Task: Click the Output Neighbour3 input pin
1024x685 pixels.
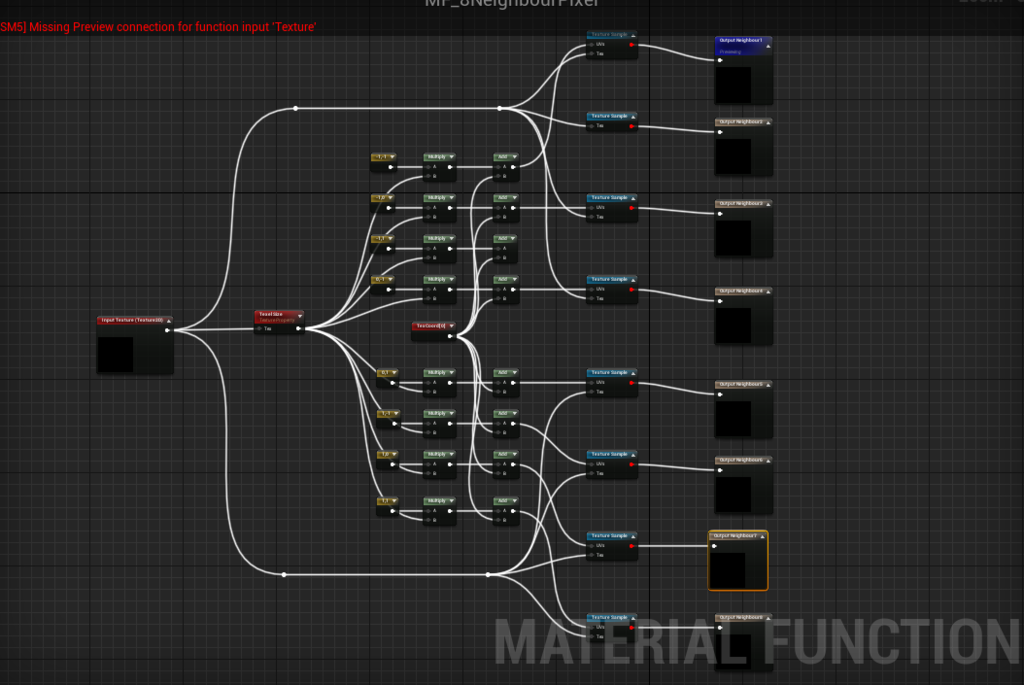Action: (720, 214)
